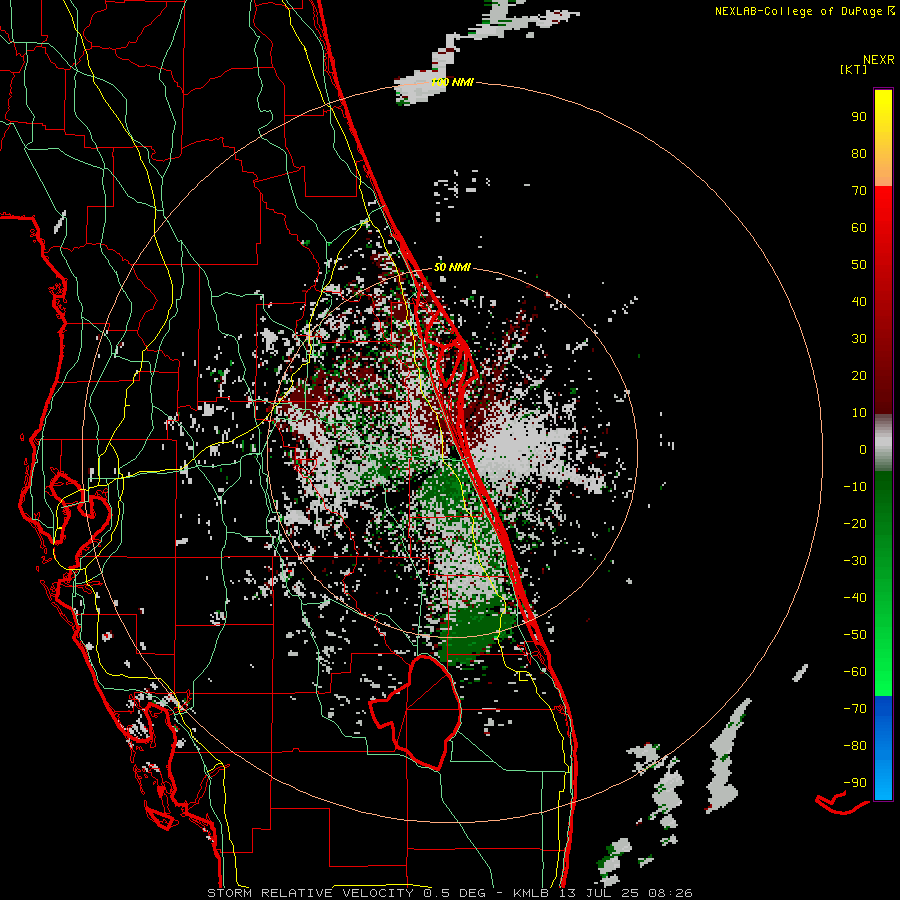
Task: Select the positive 50 scale label
Action: [859, 265]
